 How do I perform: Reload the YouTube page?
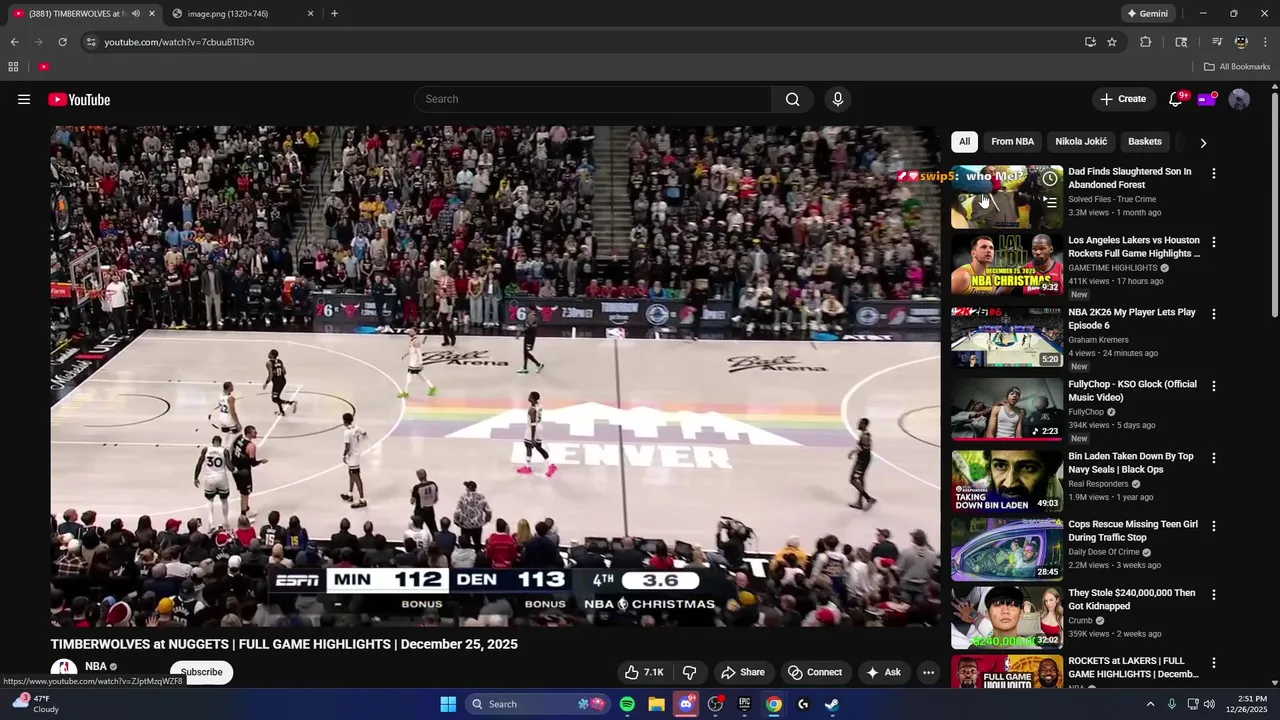coord(62,42)
